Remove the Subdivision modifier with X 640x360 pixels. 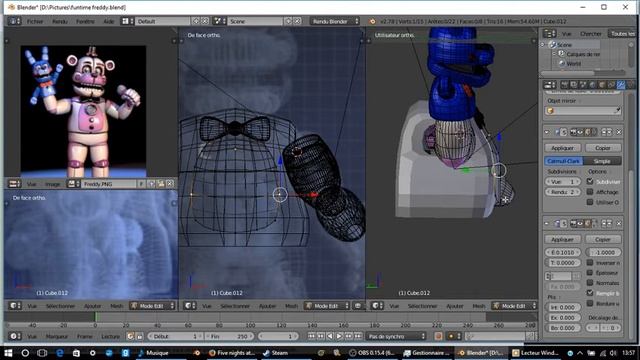(x=619, y=132)
